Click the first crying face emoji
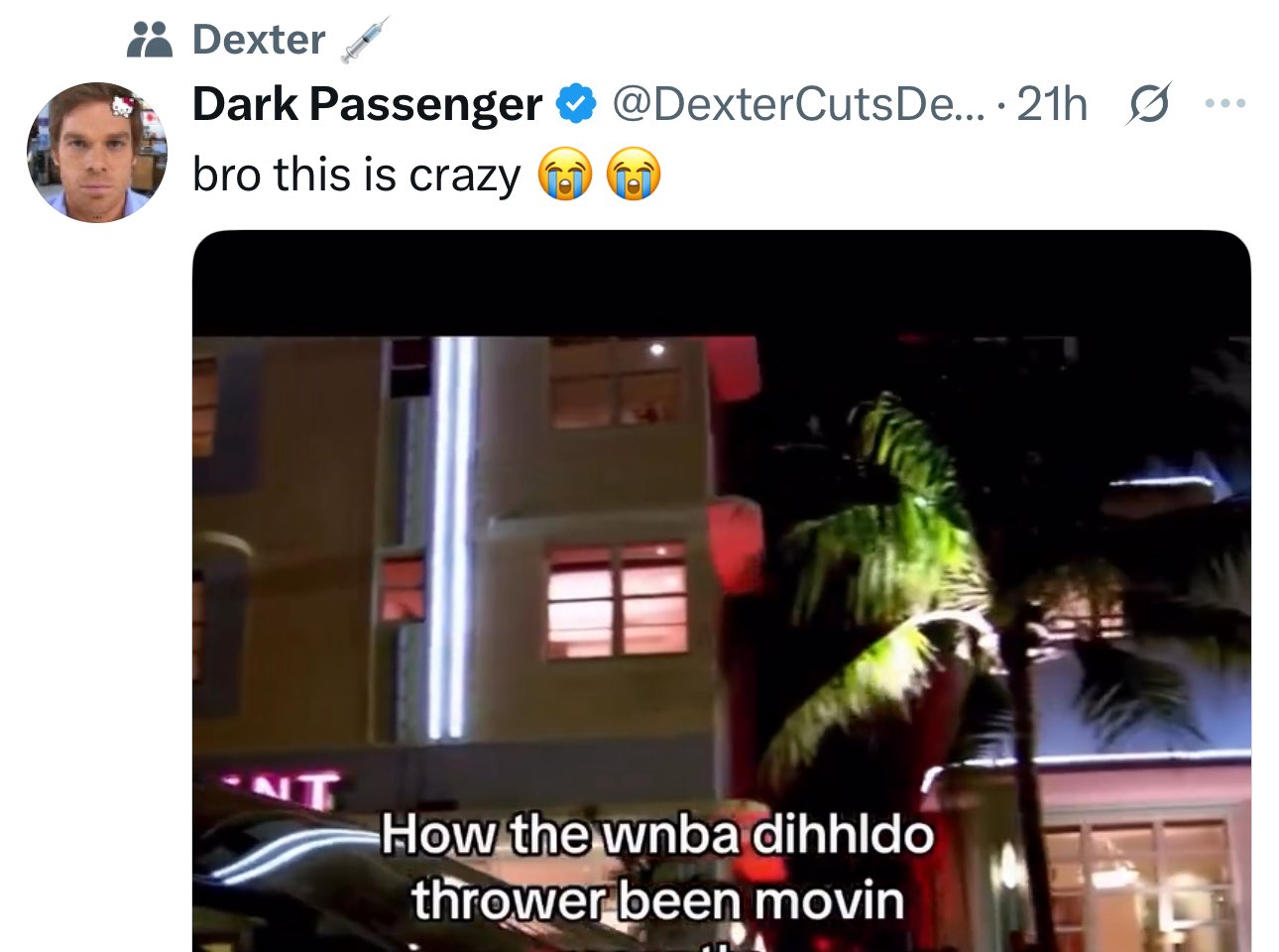This screenshot has width=1279, height=952. tap(564, 175)
